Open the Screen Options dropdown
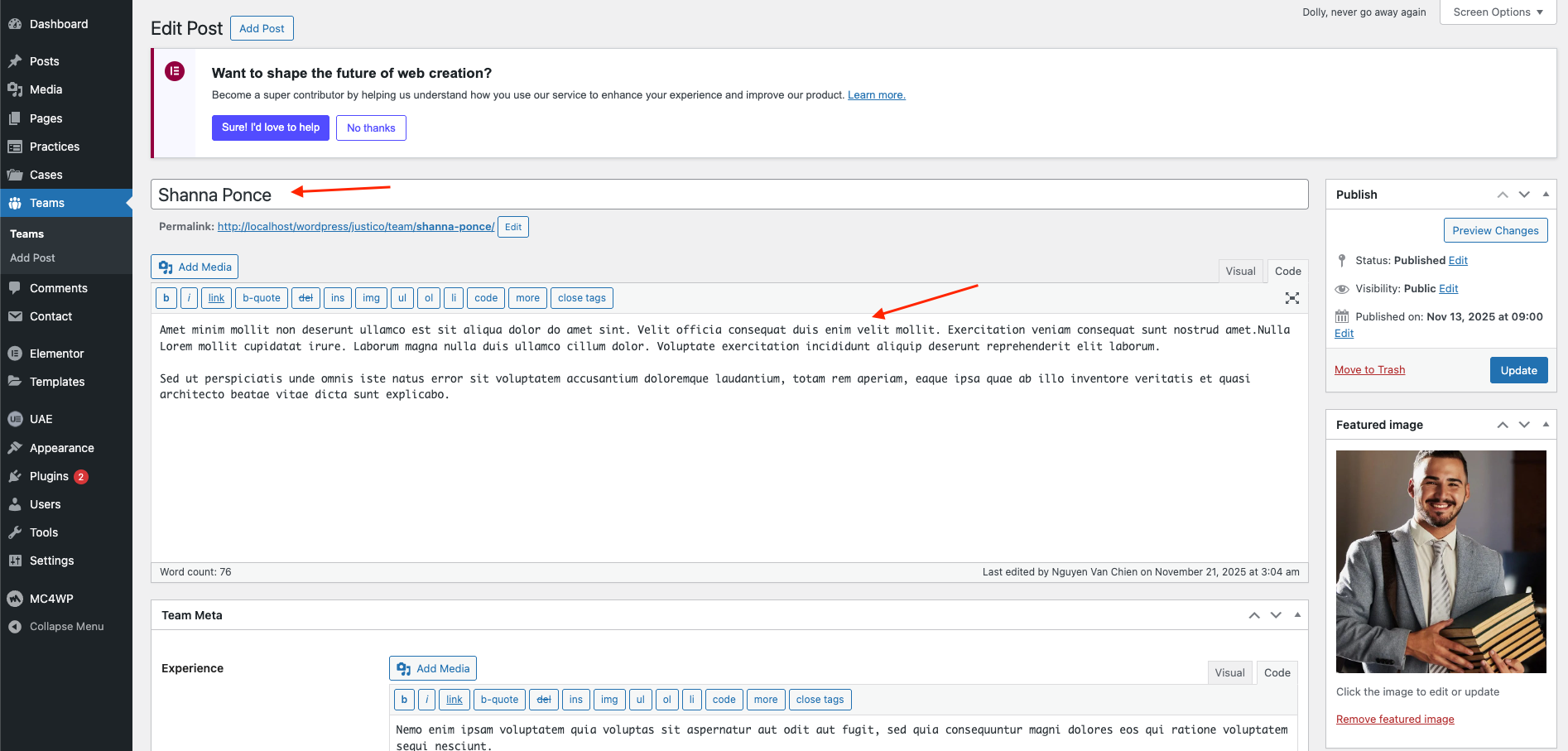The width and height of the screenshot is (1568, 751). (1498, 12)
